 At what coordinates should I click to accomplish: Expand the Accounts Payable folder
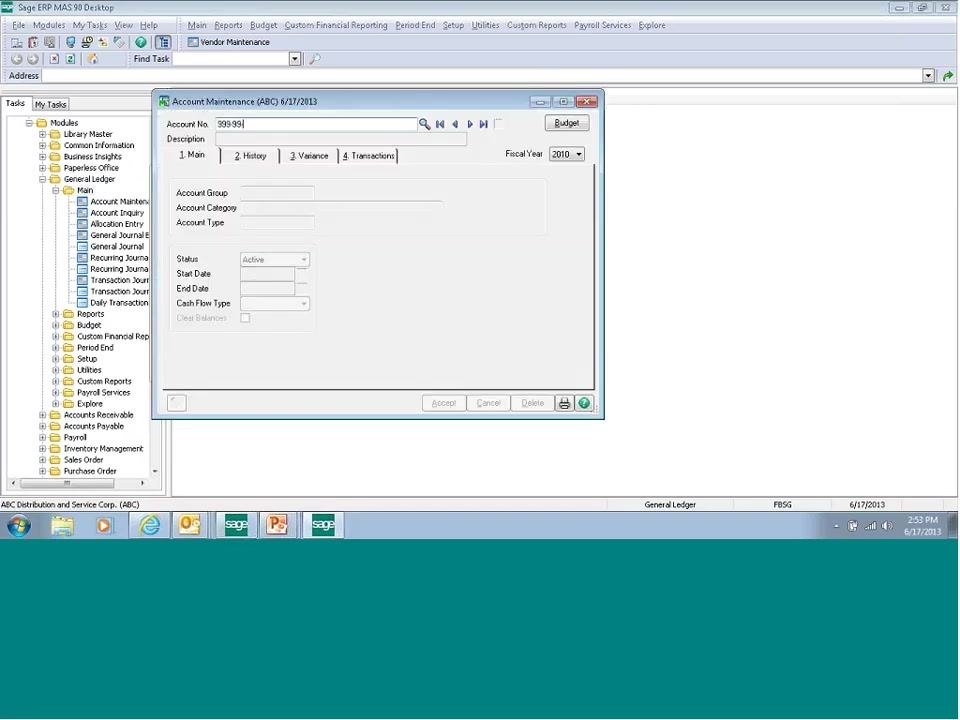pos(42,427)
